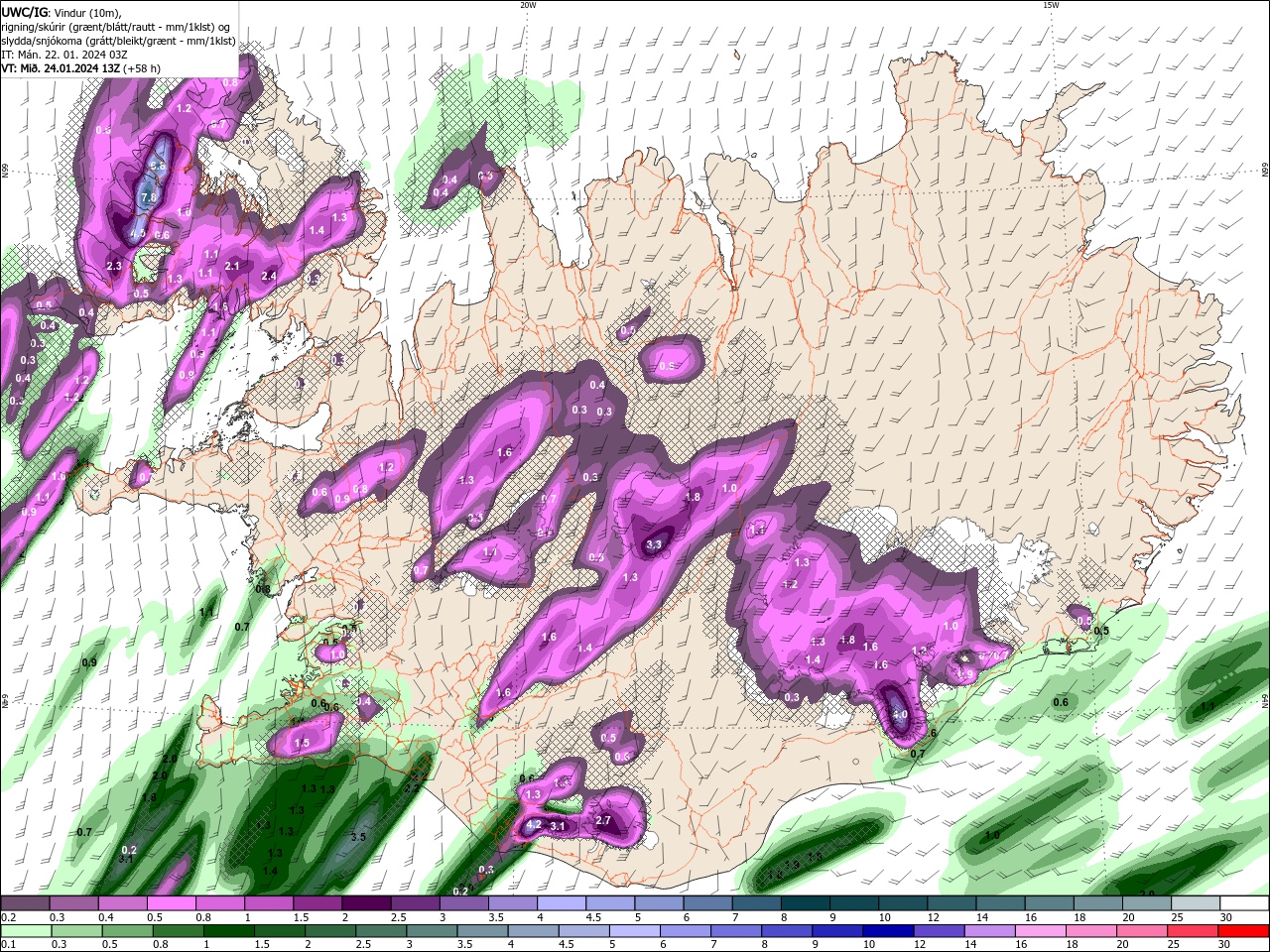This screenshot has width=1270, height=952.
Task: Click the dark mauve 0.2 swatch in upper legend
Action: coord(25,903)
